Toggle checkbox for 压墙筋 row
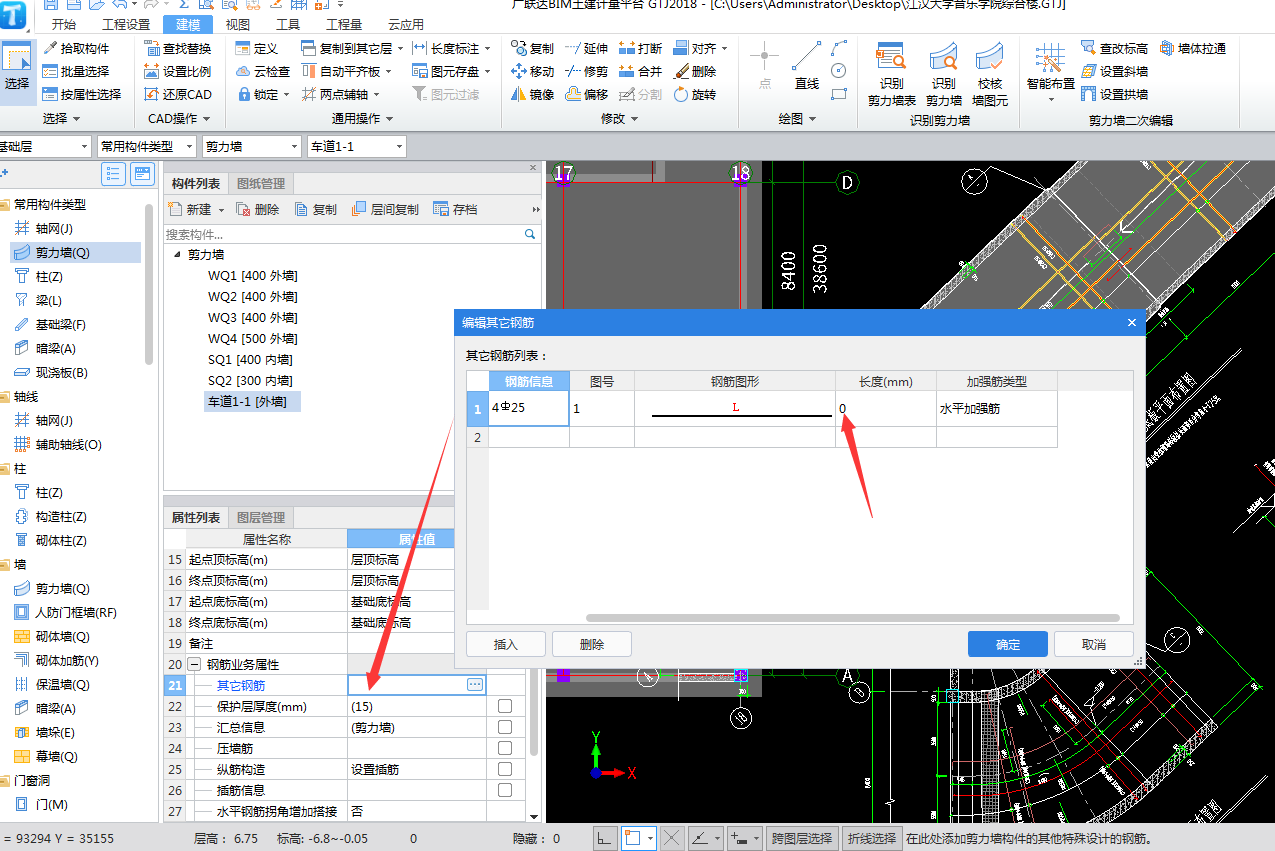Viewport: 1275px width, 851px height. pos(505,748)
